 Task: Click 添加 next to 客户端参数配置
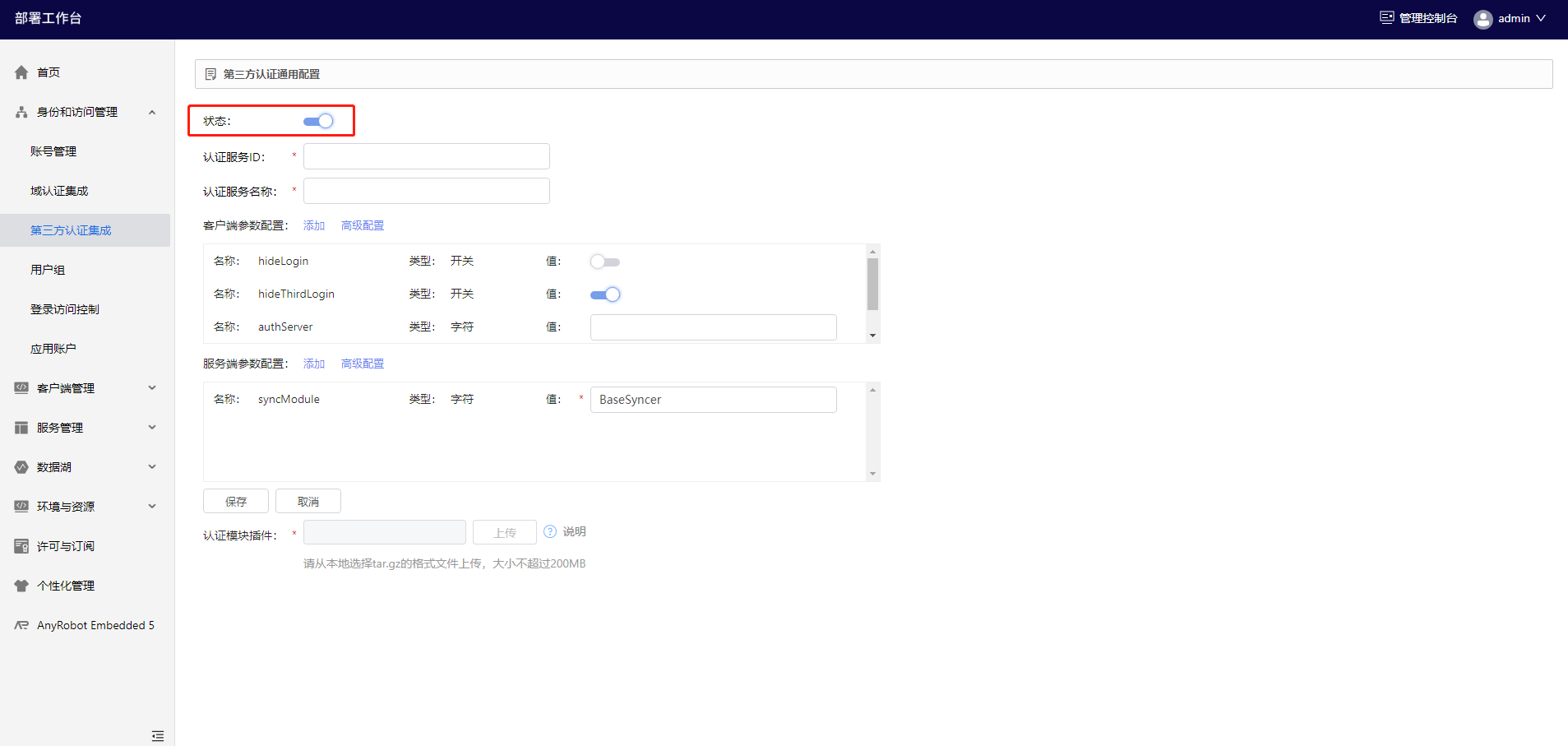pyautogui.click(x=314, y=225)
